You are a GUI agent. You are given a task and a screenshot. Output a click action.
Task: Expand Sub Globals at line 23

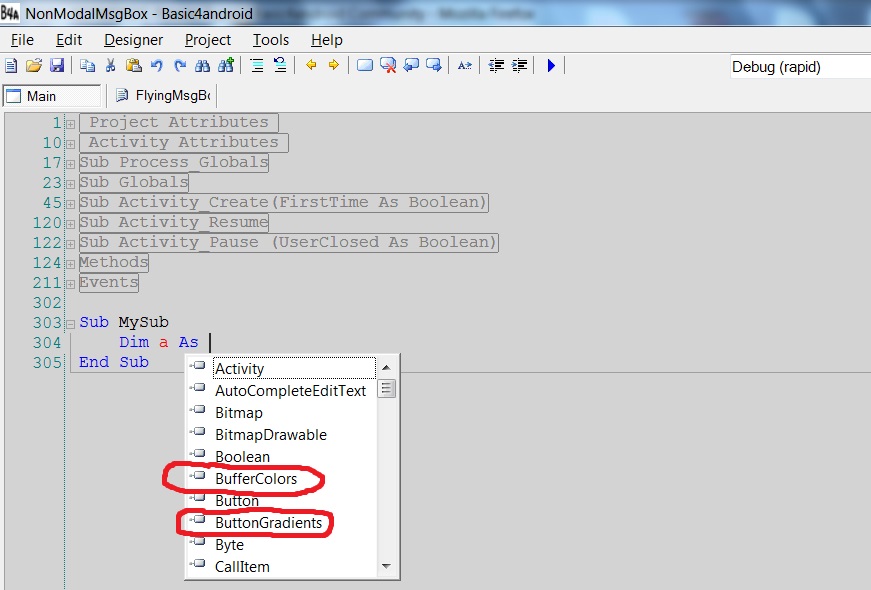click(x=71, y=184)
